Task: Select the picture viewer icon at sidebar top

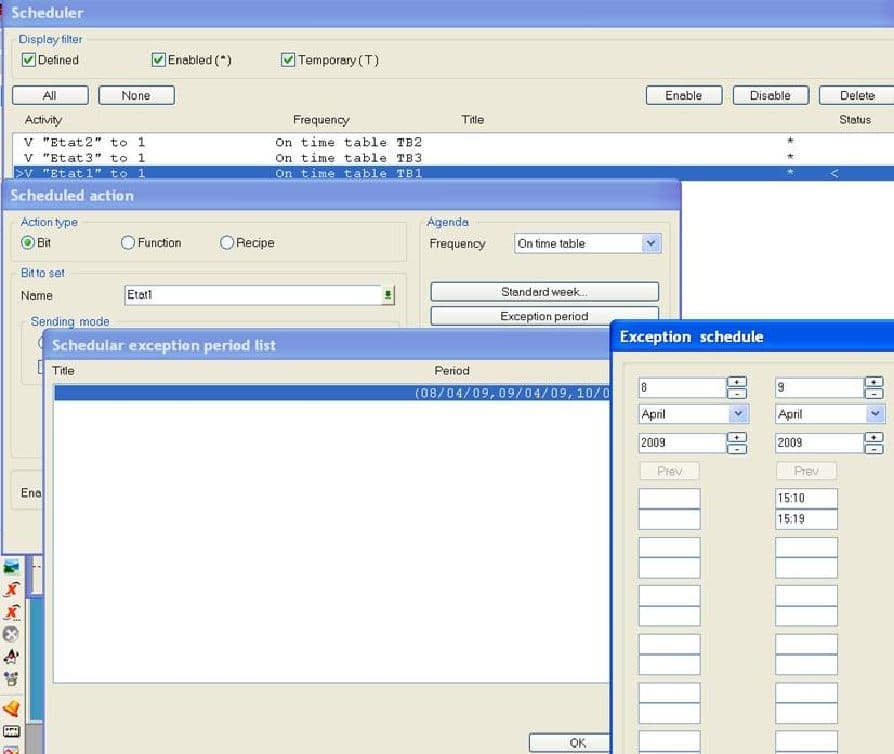Action: 11,566
